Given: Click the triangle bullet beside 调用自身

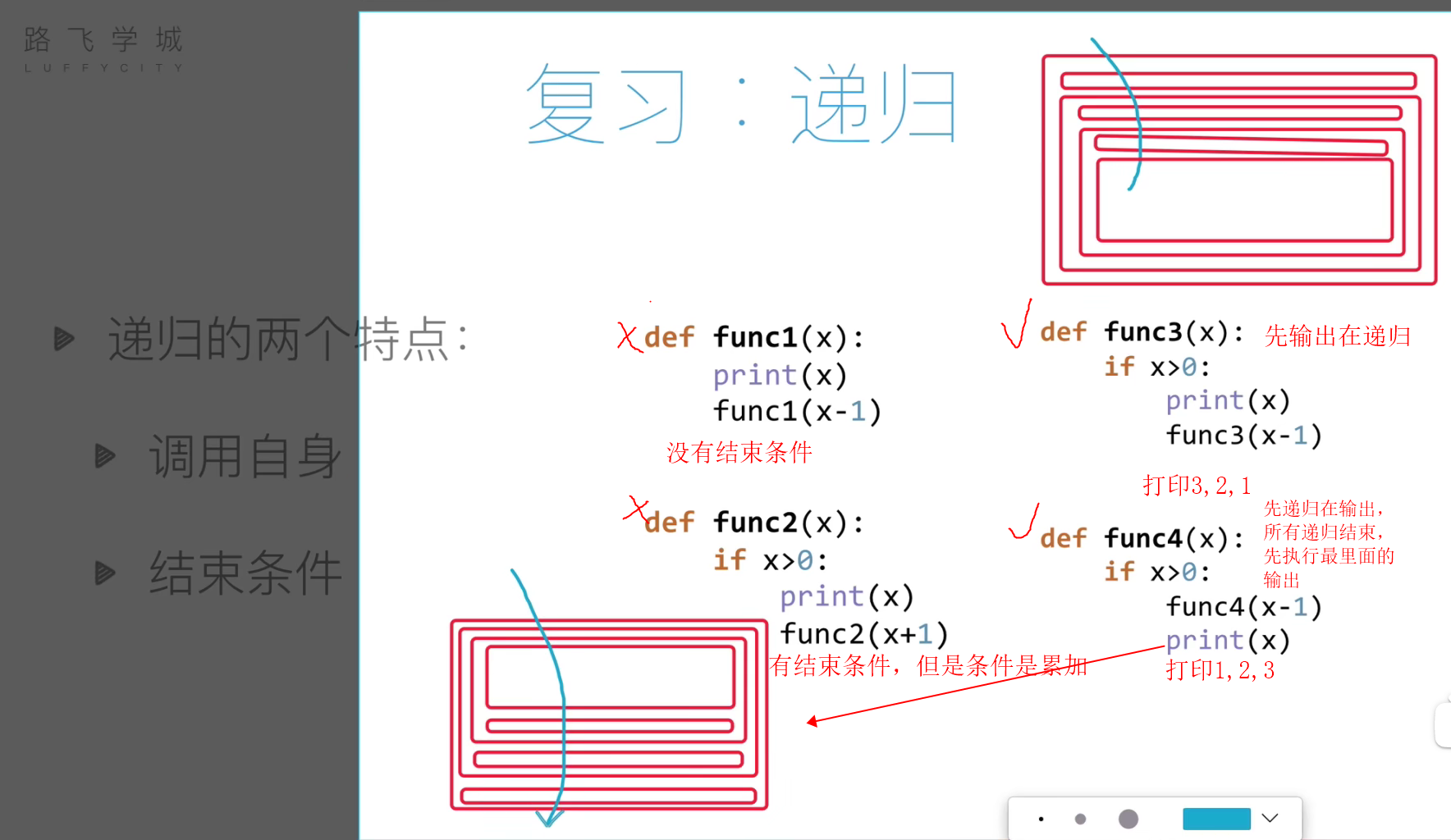Looking at the screenshot, I should [105, 456].
